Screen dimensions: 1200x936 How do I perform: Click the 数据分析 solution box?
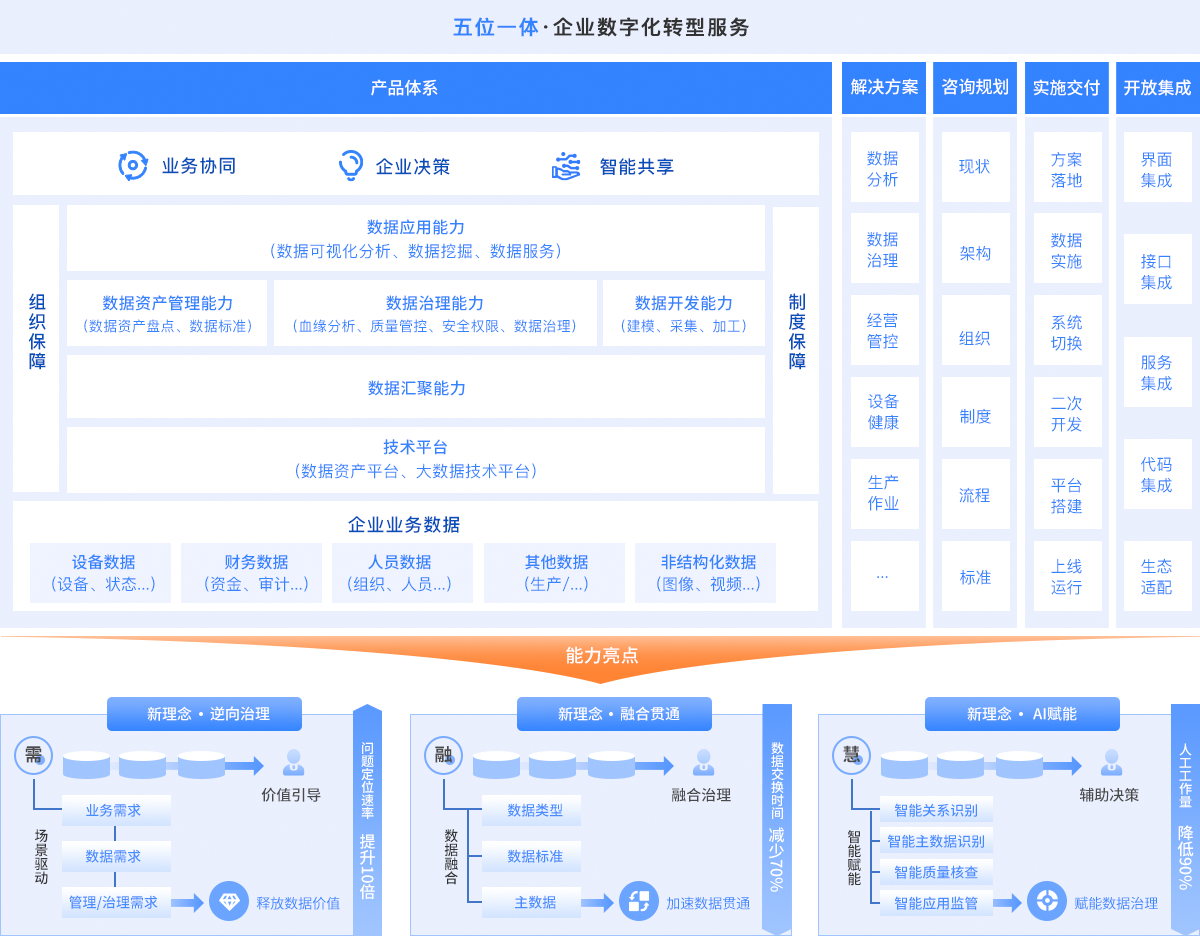(883, 168)
